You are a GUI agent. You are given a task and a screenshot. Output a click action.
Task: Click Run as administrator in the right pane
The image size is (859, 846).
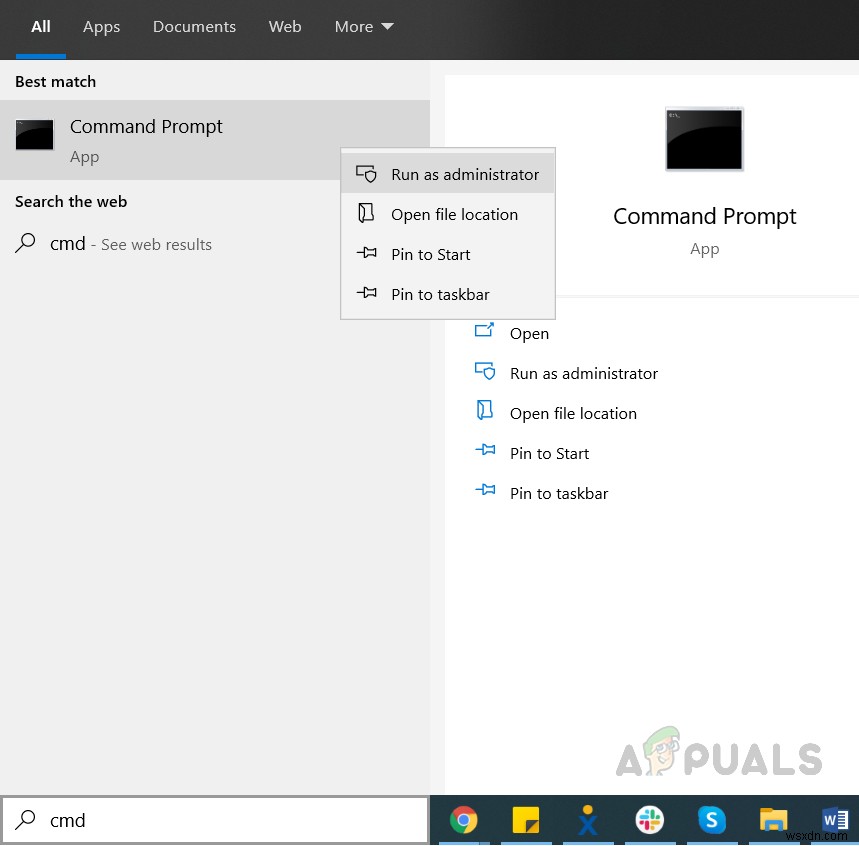583,374
